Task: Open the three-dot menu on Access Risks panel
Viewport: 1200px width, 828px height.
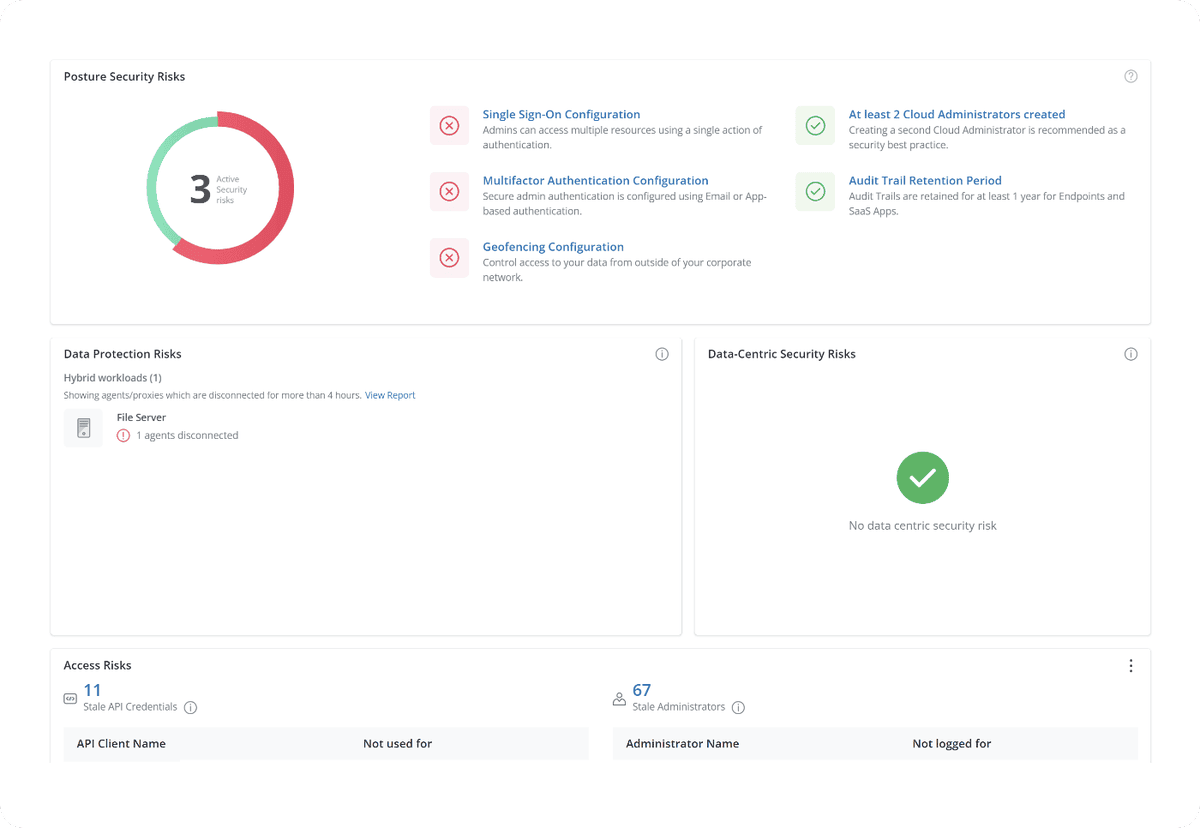Action: [x=1130, y=665]
